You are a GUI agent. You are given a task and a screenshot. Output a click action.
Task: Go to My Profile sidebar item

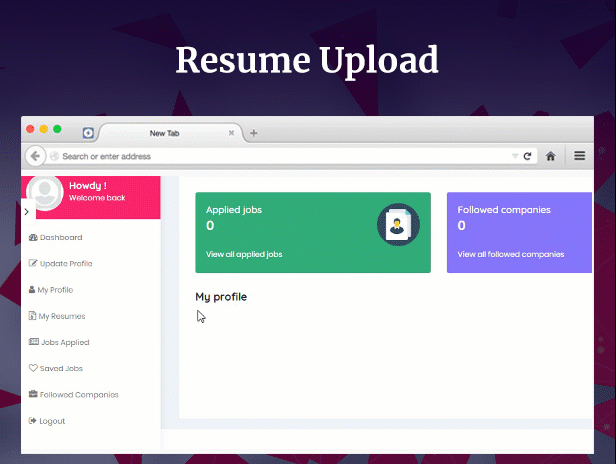51,290
